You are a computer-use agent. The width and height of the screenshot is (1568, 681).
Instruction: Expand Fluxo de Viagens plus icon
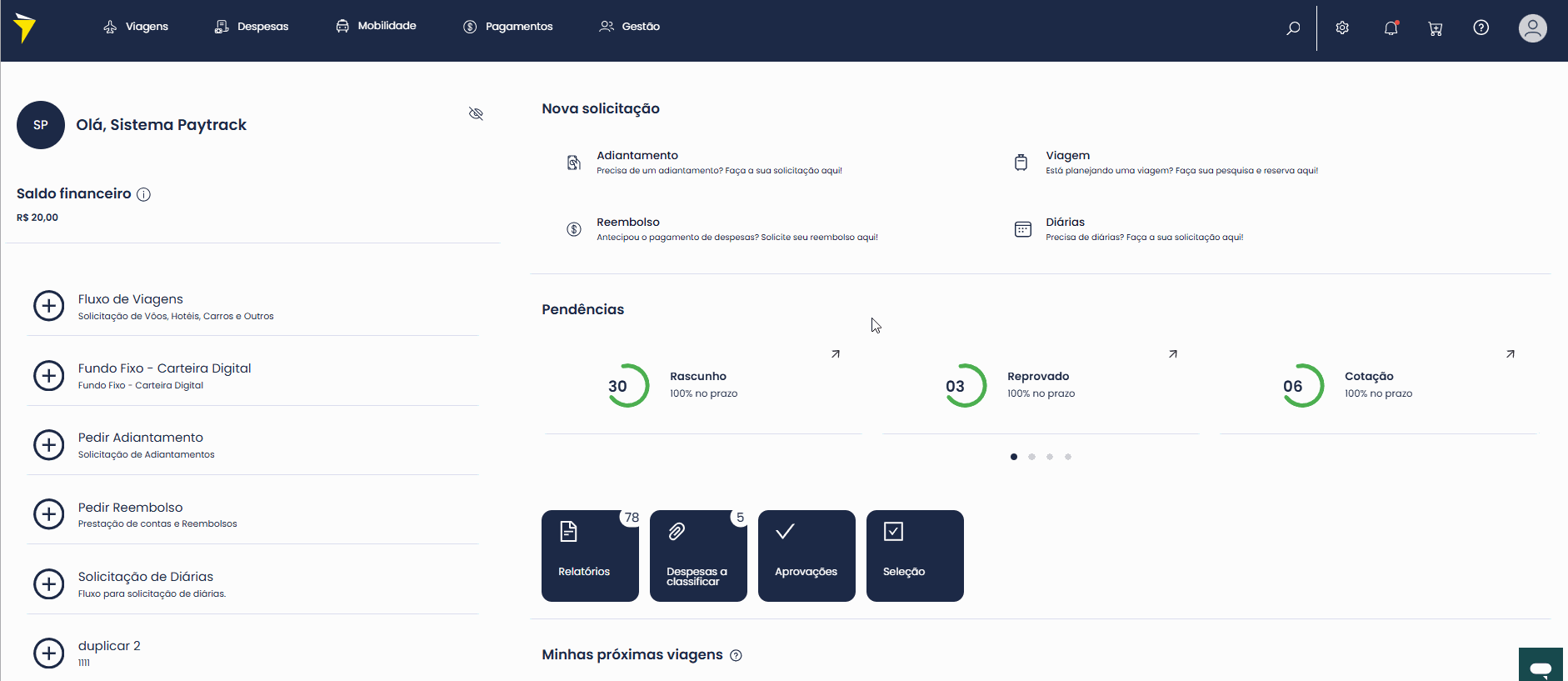click(48, 306)
